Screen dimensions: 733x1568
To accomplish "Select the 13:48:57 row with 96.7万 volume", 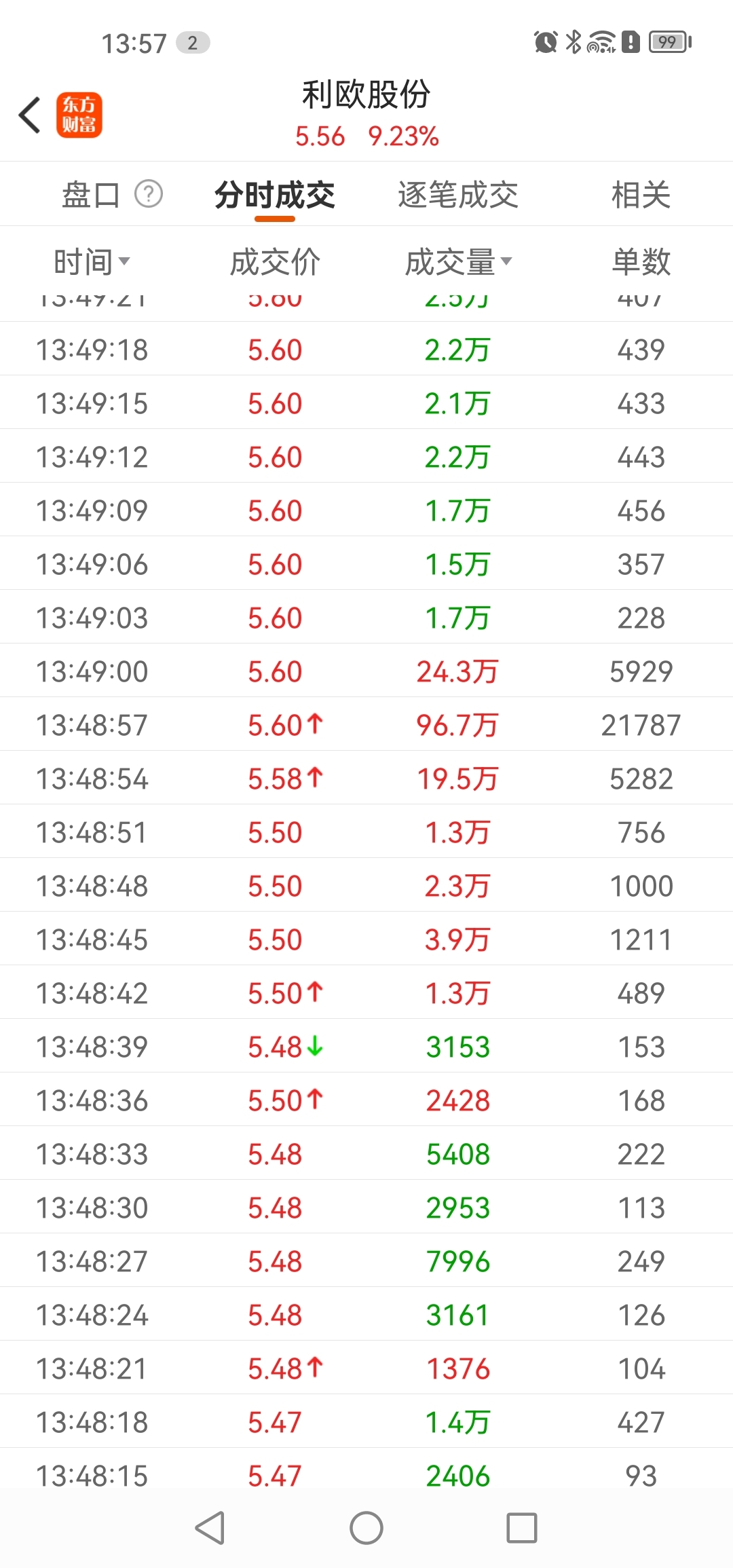I will coord(366,725).
